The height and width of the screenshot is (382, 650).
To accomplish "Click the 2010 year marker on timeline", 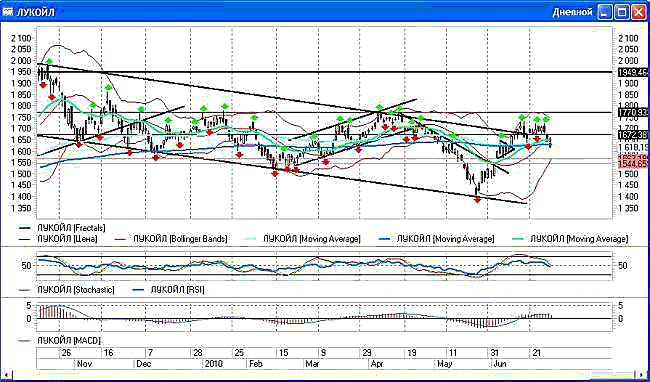I will pos(213,364).
